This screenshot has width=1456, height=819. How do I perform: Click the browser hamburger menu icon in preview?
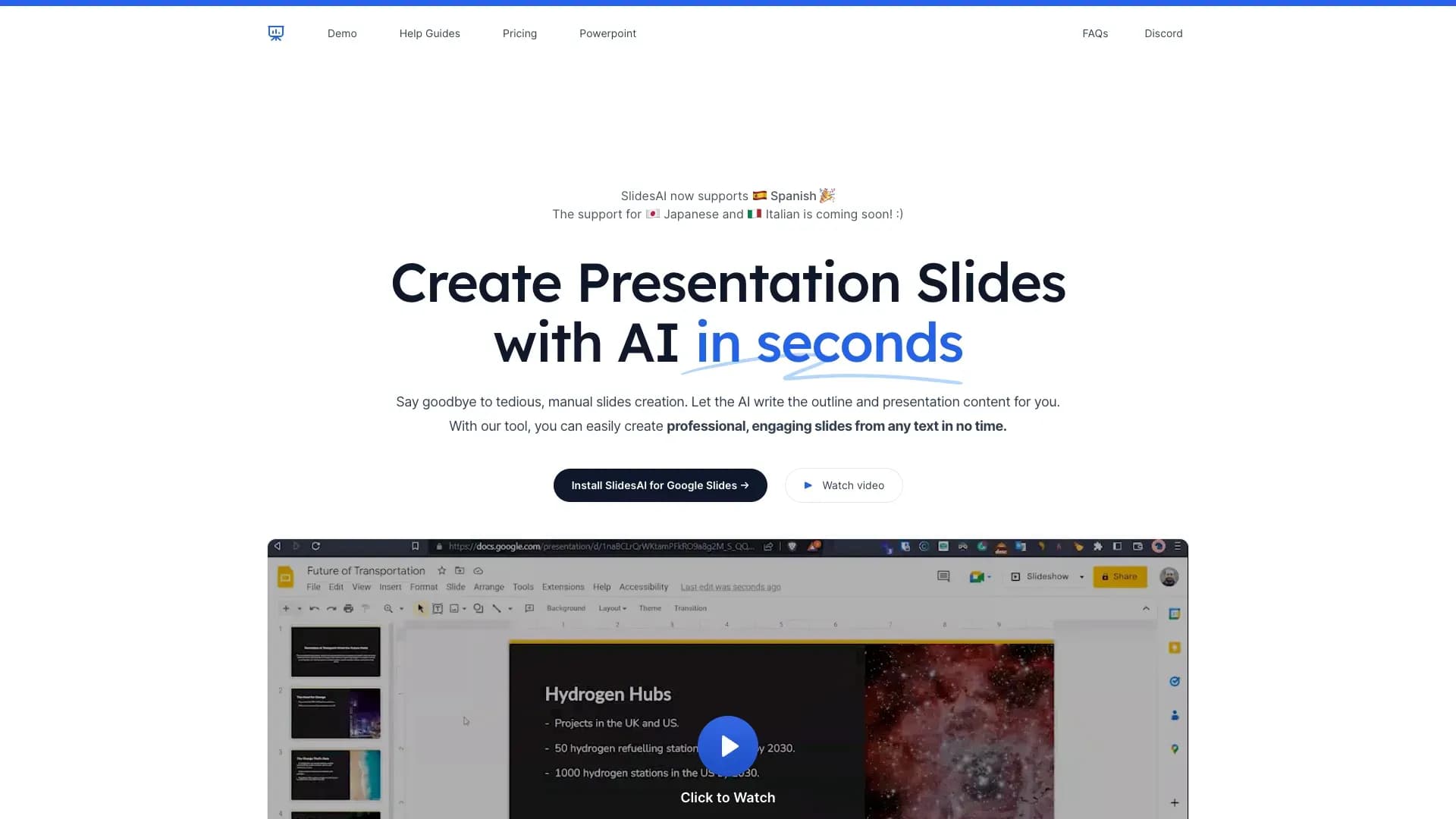1178,546
